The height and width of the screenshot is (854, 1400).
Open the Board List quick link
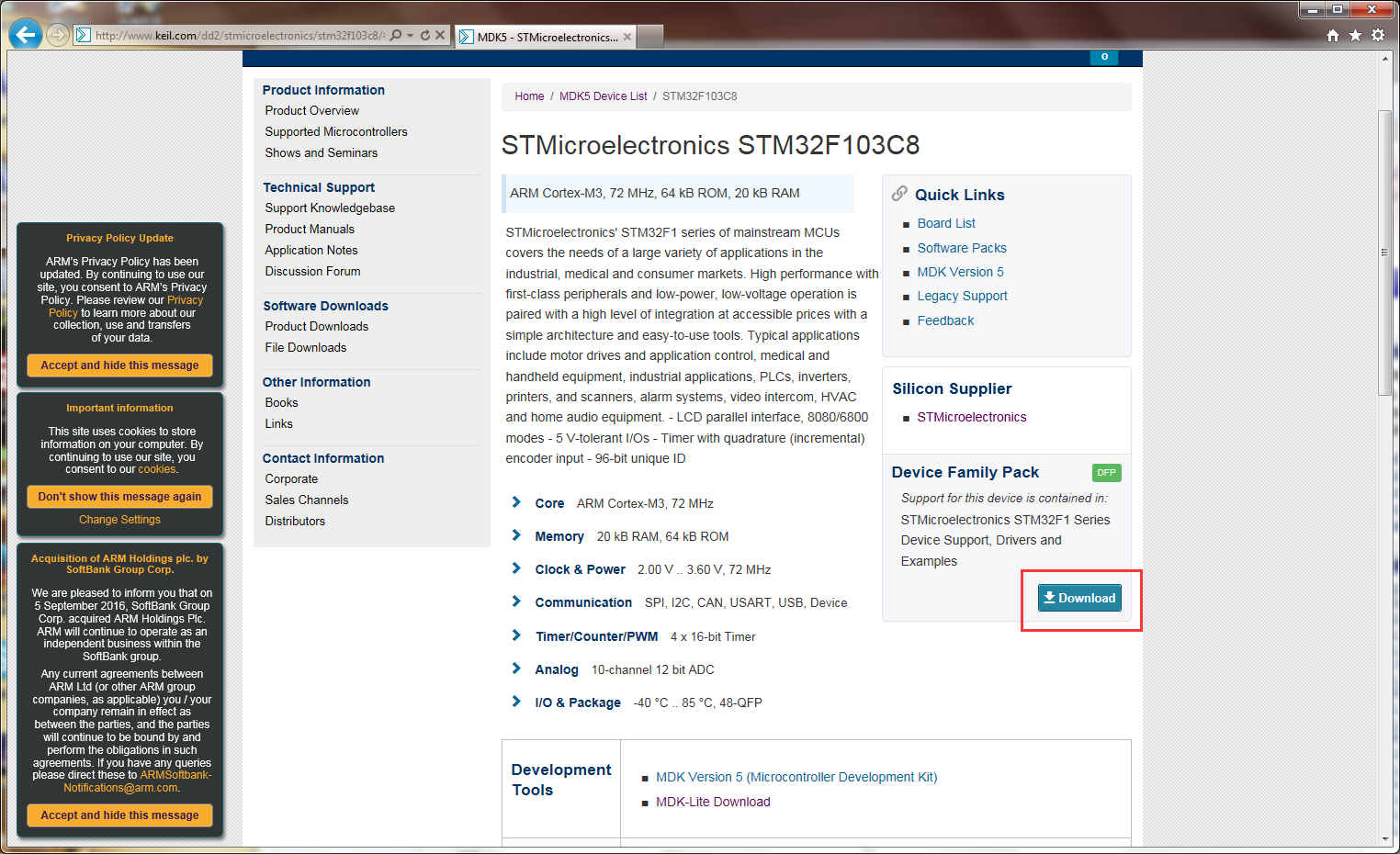click(x=946, y=223)
